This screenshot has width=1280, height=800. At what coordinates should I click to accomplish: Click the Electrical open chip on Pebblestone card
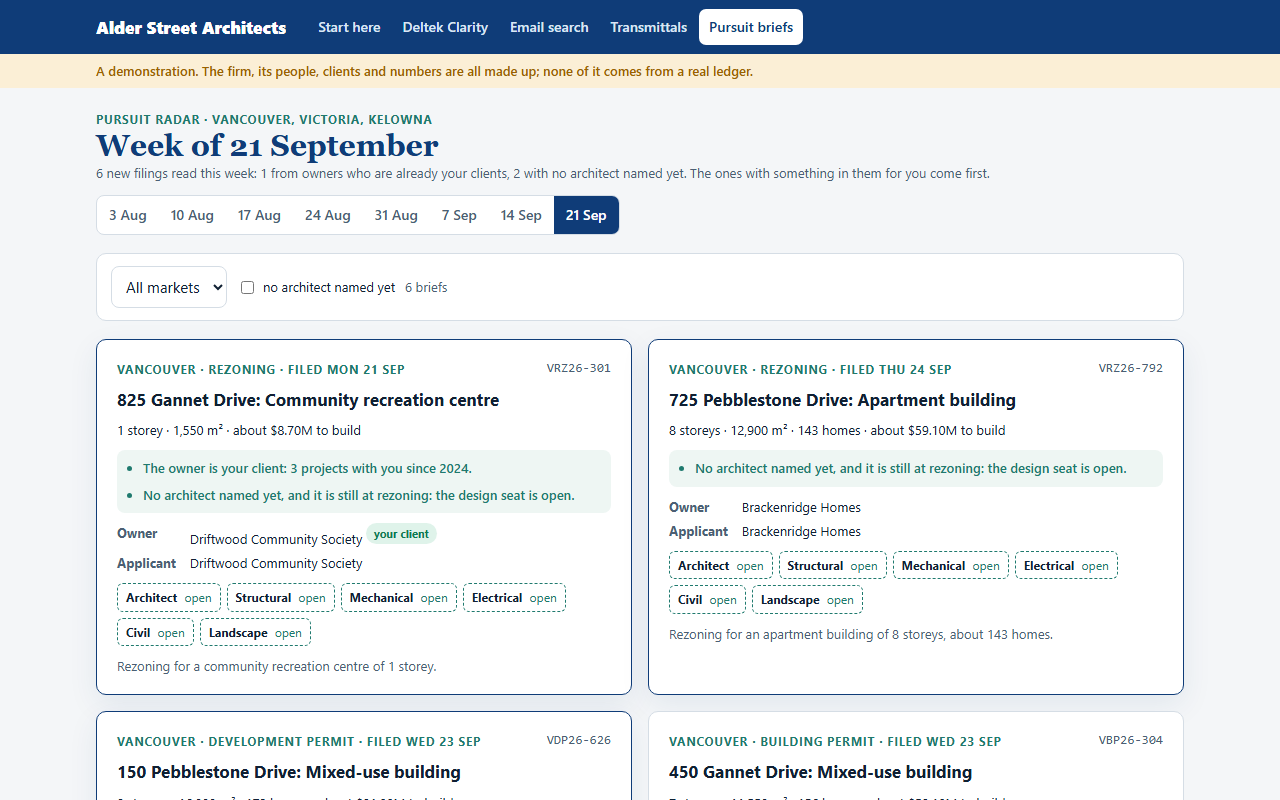1066,566
